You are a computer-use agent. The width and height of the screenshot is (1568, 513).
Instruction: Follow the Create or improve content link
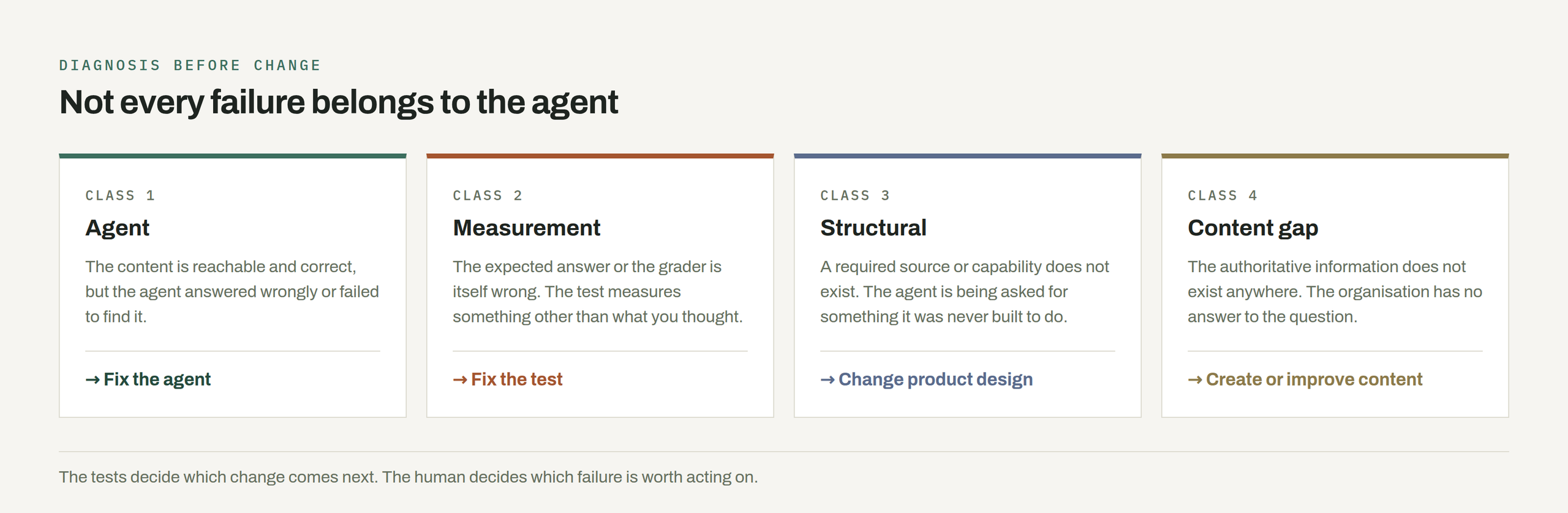click(x=1305, y=379)
